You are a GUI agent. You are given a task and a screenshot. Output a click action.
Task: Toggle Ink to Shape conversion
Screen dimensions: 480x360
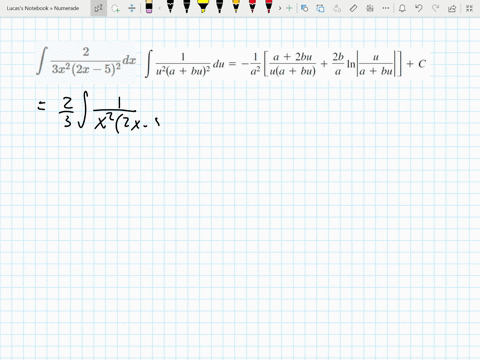320,8
